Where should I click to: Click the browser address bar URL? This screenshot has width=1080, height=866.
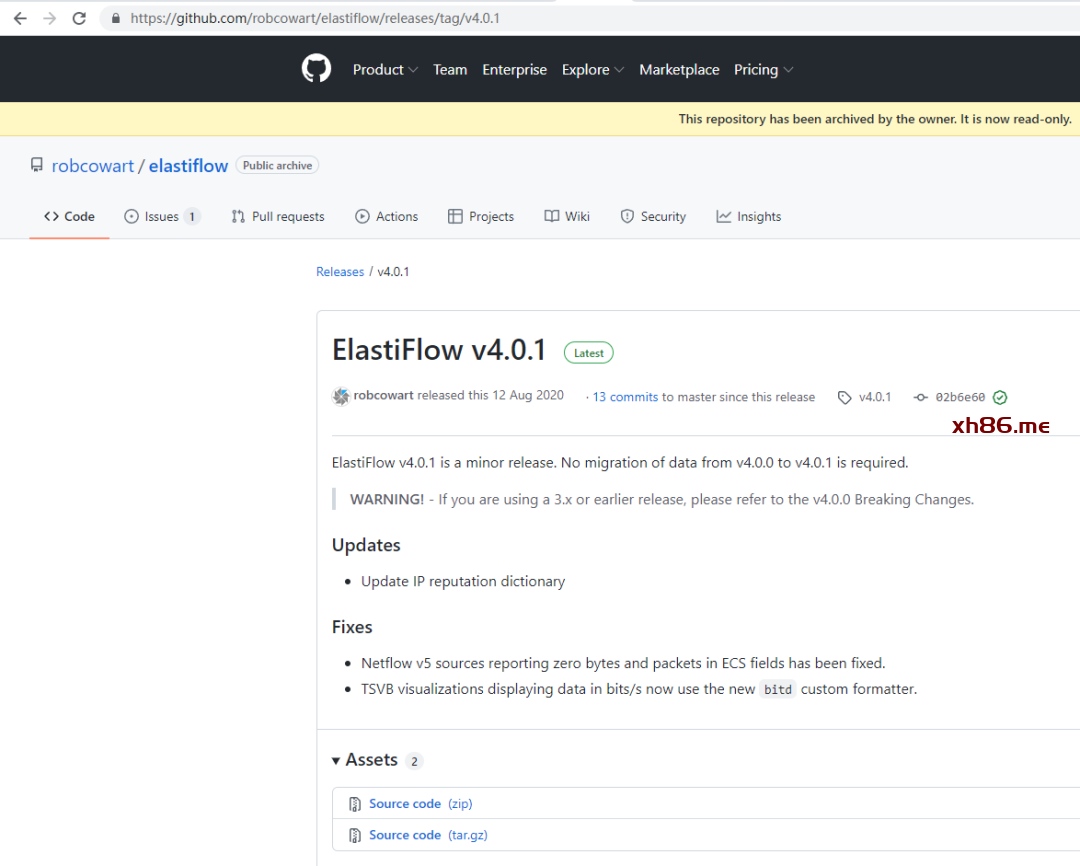click(x=315, y=18)
